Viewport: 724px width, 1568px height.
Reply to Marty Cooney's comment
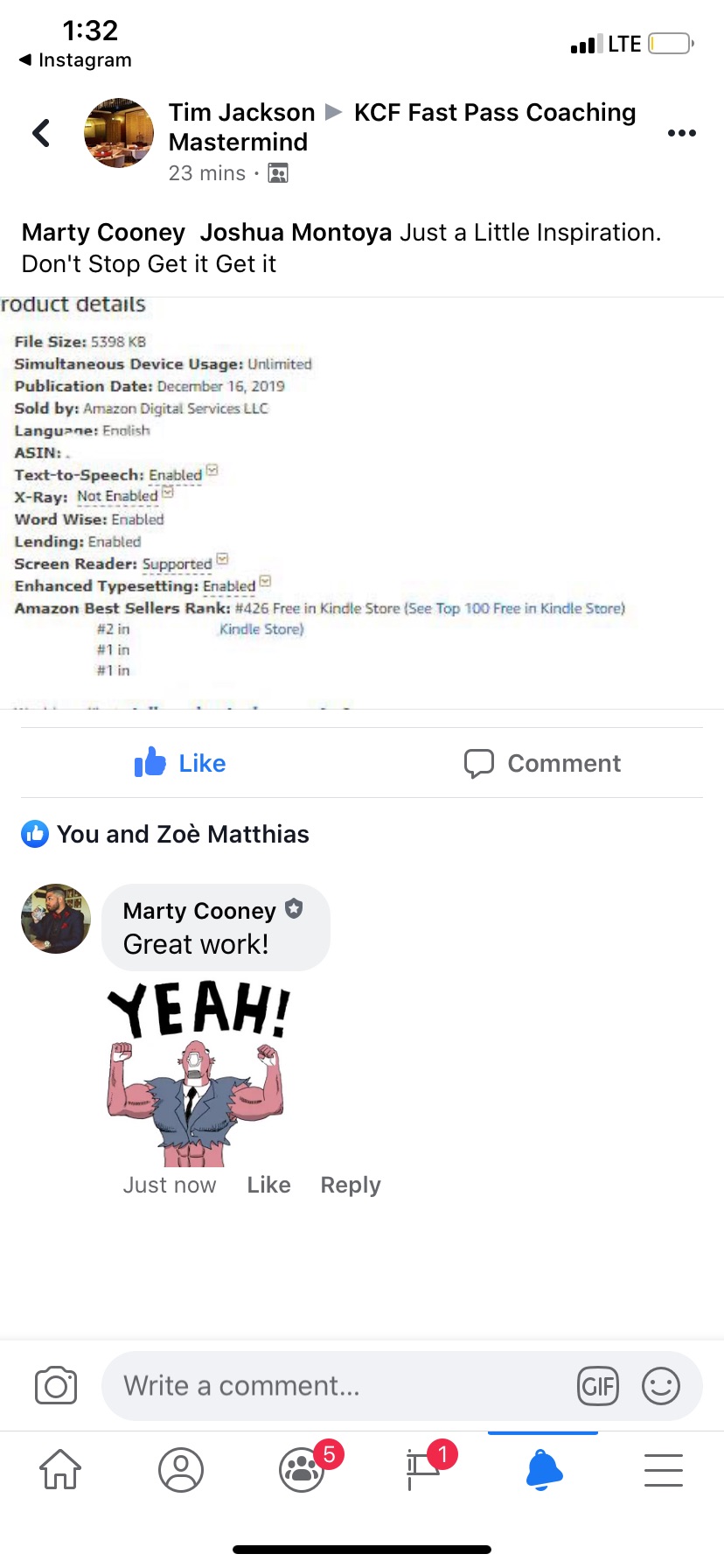pos(351,1185)
